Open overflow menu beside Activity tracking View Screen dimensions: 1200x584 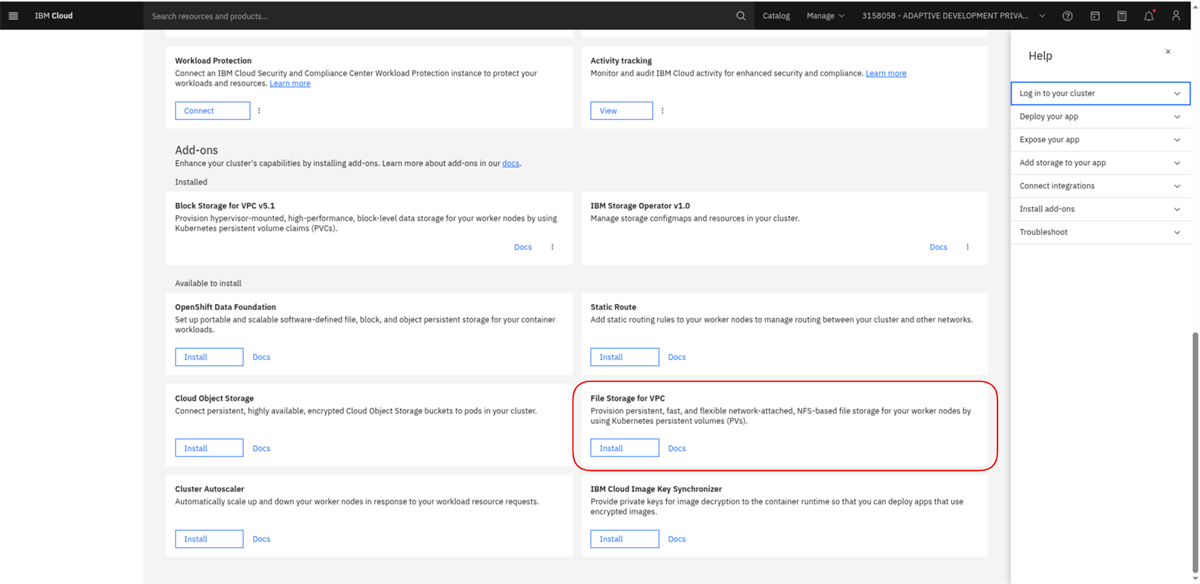(x=662, y=111)
